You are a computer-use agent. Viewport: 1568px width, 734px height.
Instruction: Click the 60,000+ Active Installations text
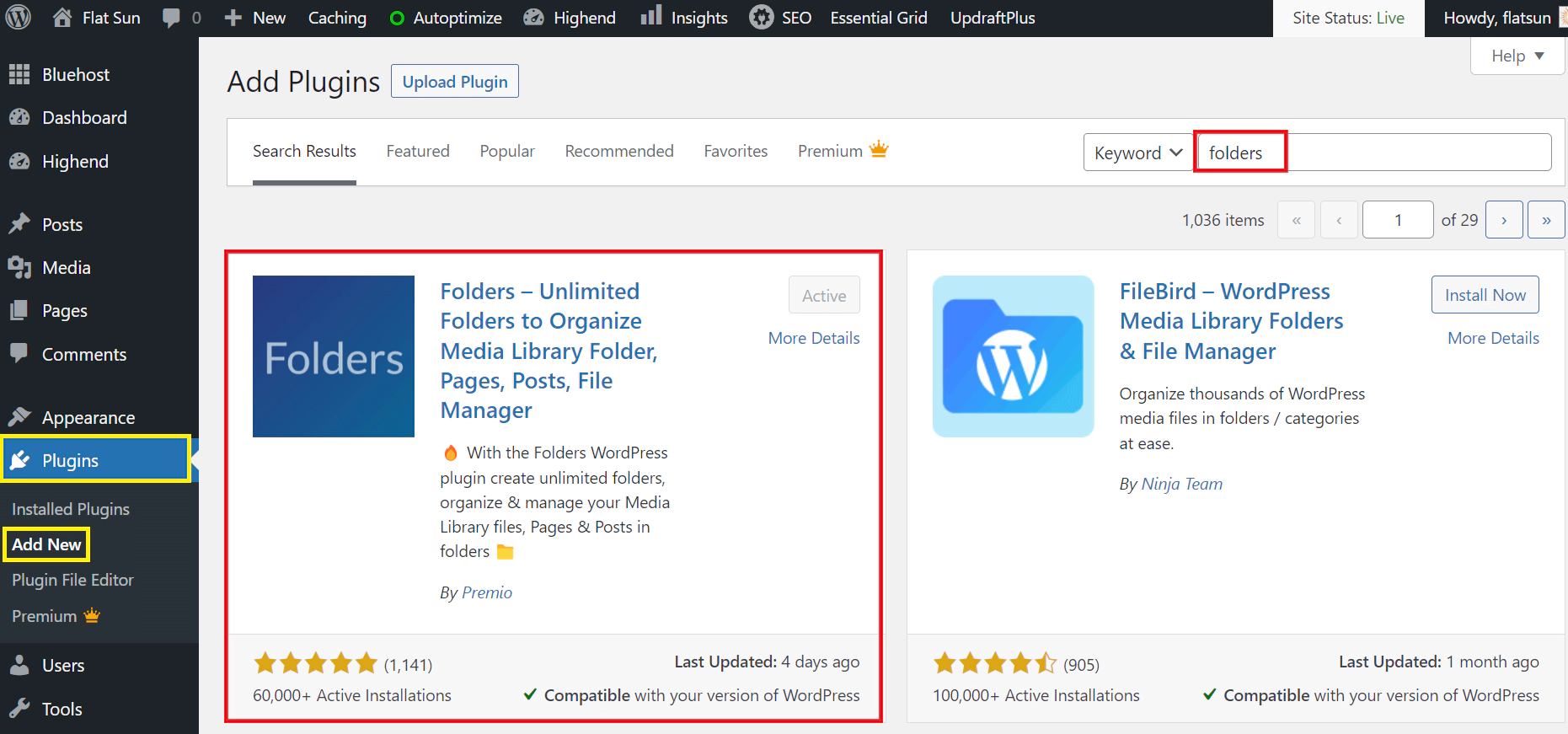pos(352,695)
